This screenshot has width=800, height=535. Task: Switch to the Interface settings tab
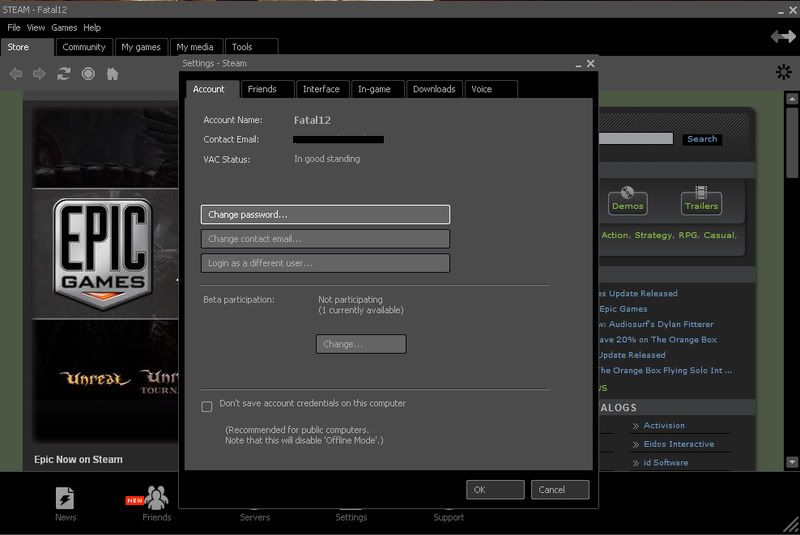(x=322, y=89)
